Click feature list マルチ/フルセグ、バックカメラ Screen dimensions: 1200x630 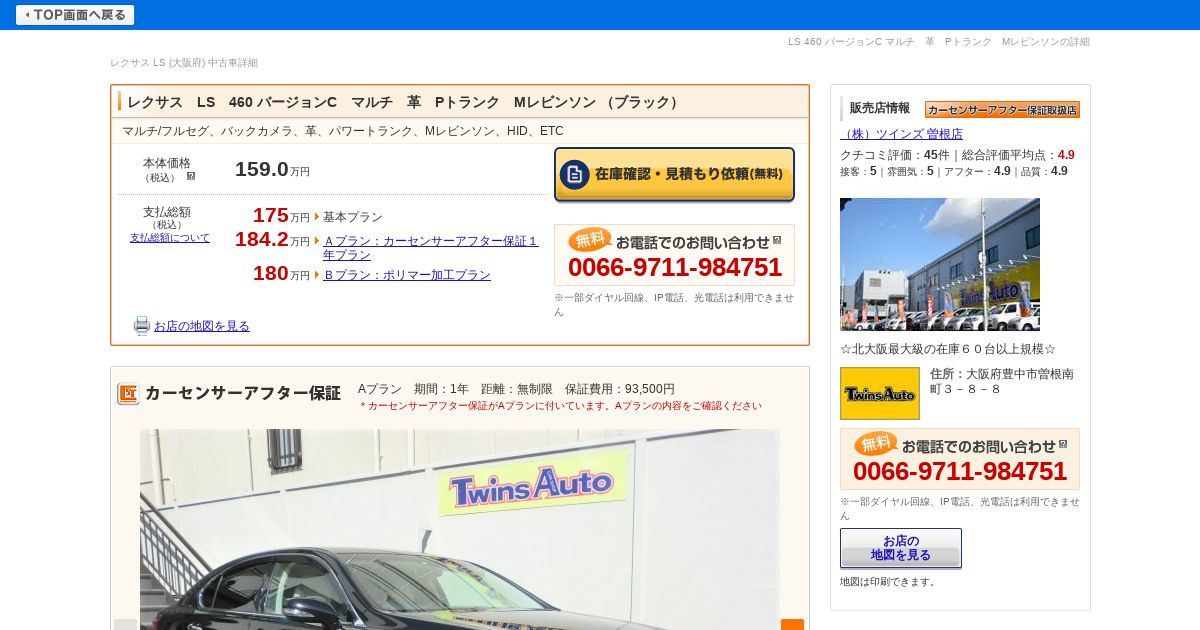click(x=343, y=131)
